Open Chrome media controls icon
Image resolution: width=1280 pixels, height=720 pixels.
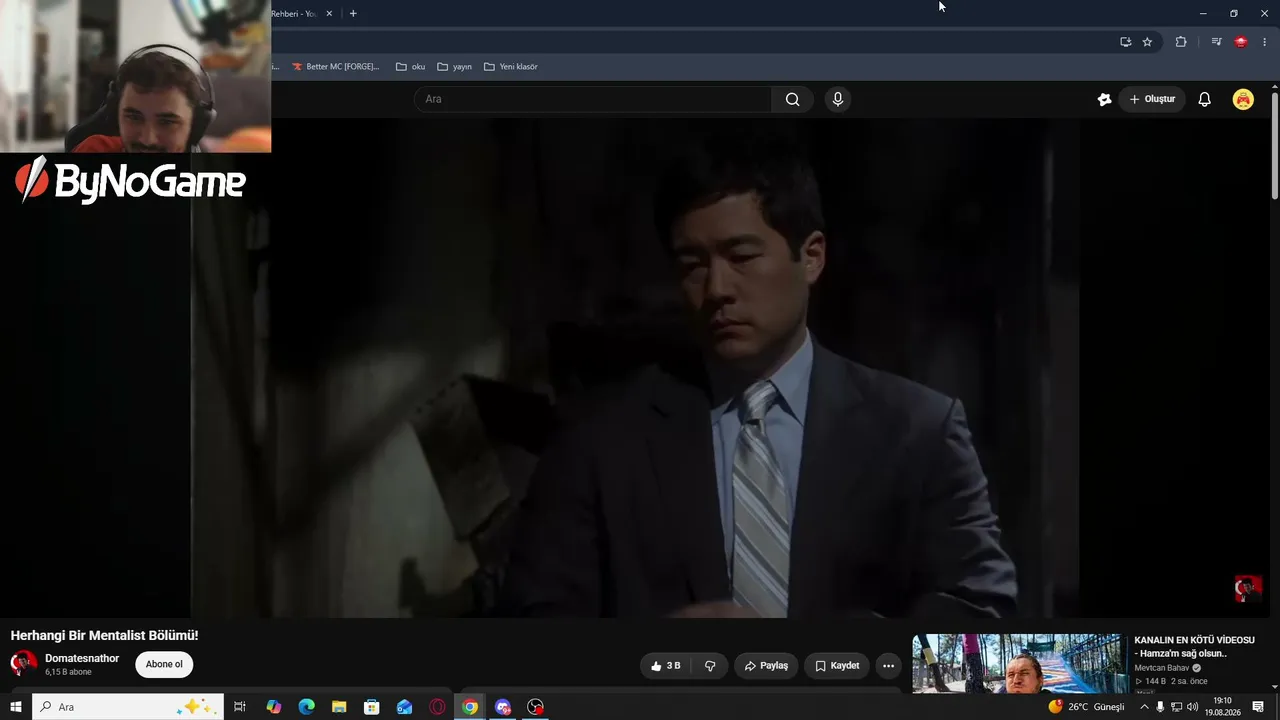click(x=1216, y=42)
